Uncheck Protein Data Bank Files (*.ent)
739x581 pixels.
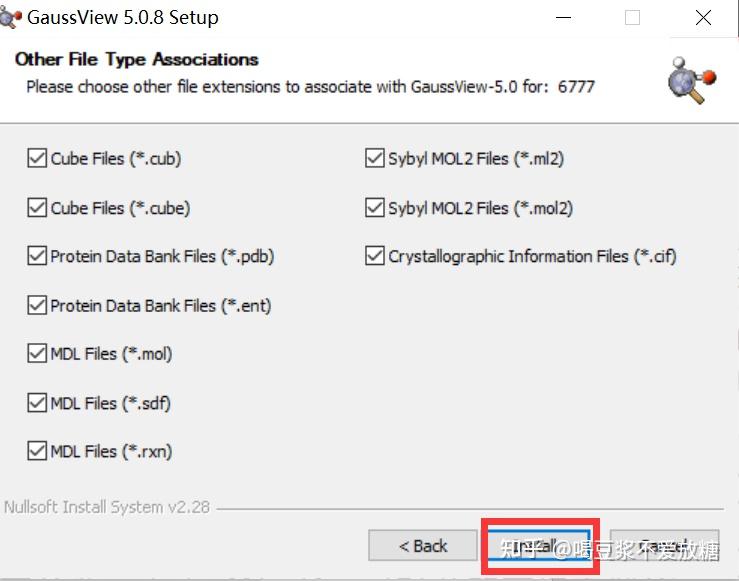(x=37, y=305)
